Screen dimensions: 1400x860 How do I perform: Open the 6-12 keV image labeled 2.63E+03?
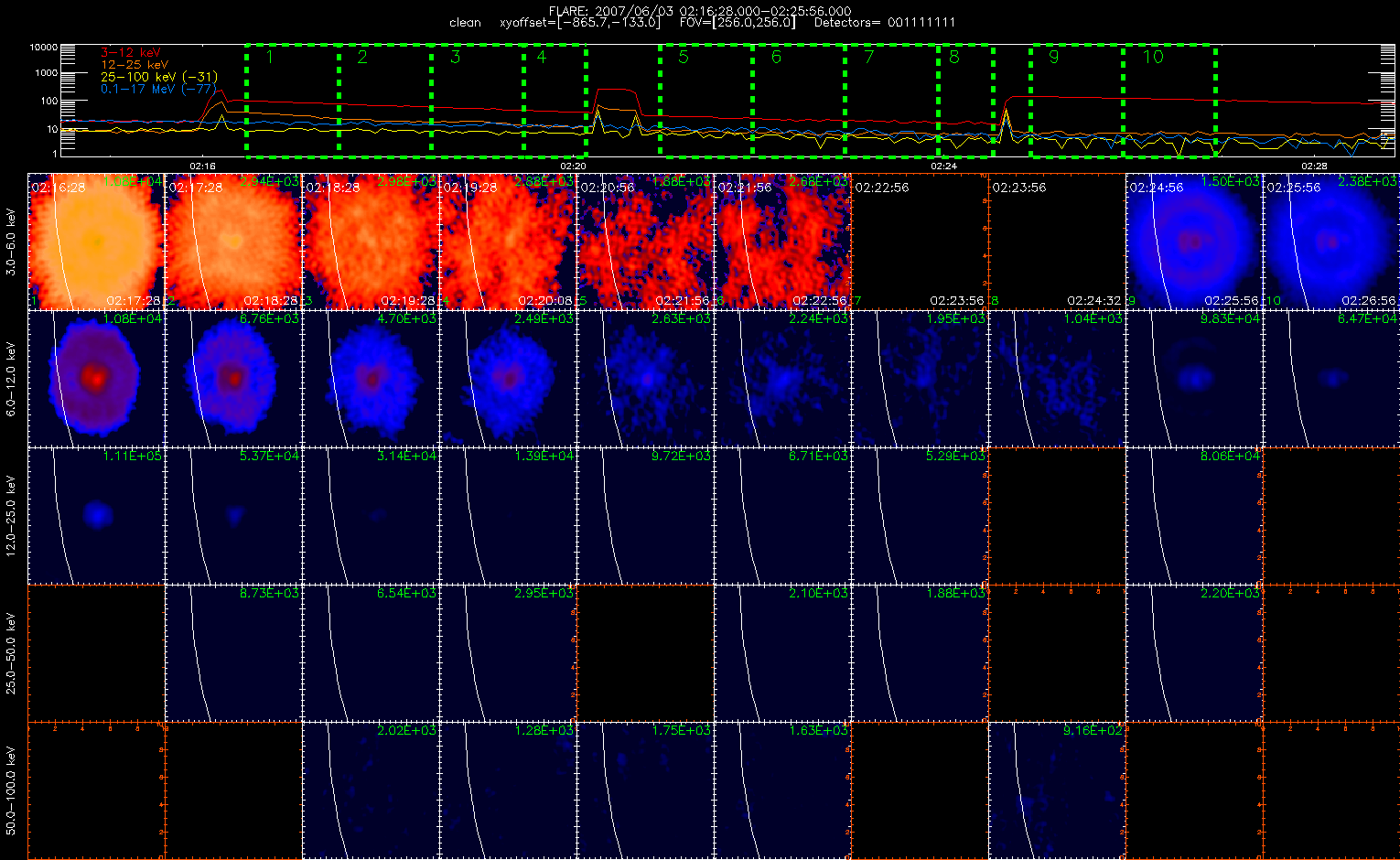tap(645, 378)
